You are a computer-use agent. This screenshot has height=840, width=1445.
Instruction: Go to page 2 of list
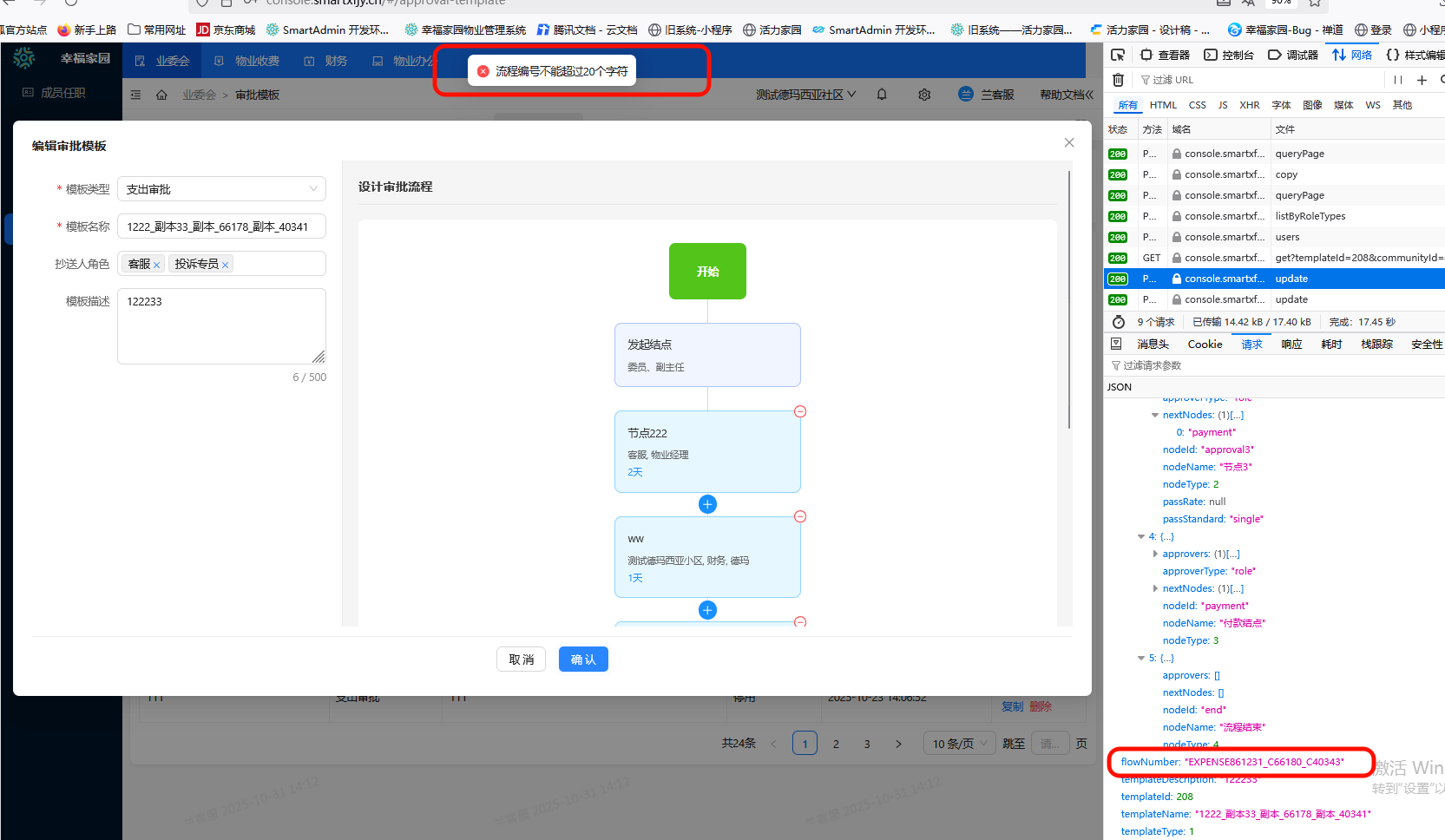click(836, 744)
